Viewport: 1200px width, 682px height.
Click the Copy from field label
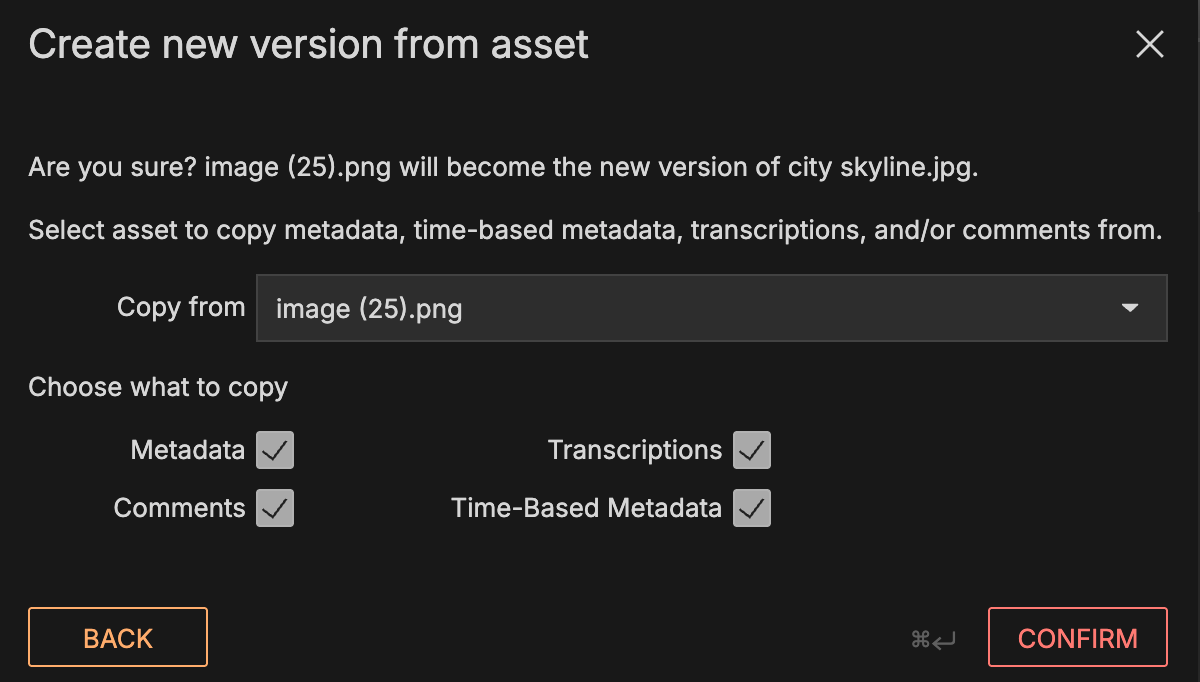[x=181, y=307]
